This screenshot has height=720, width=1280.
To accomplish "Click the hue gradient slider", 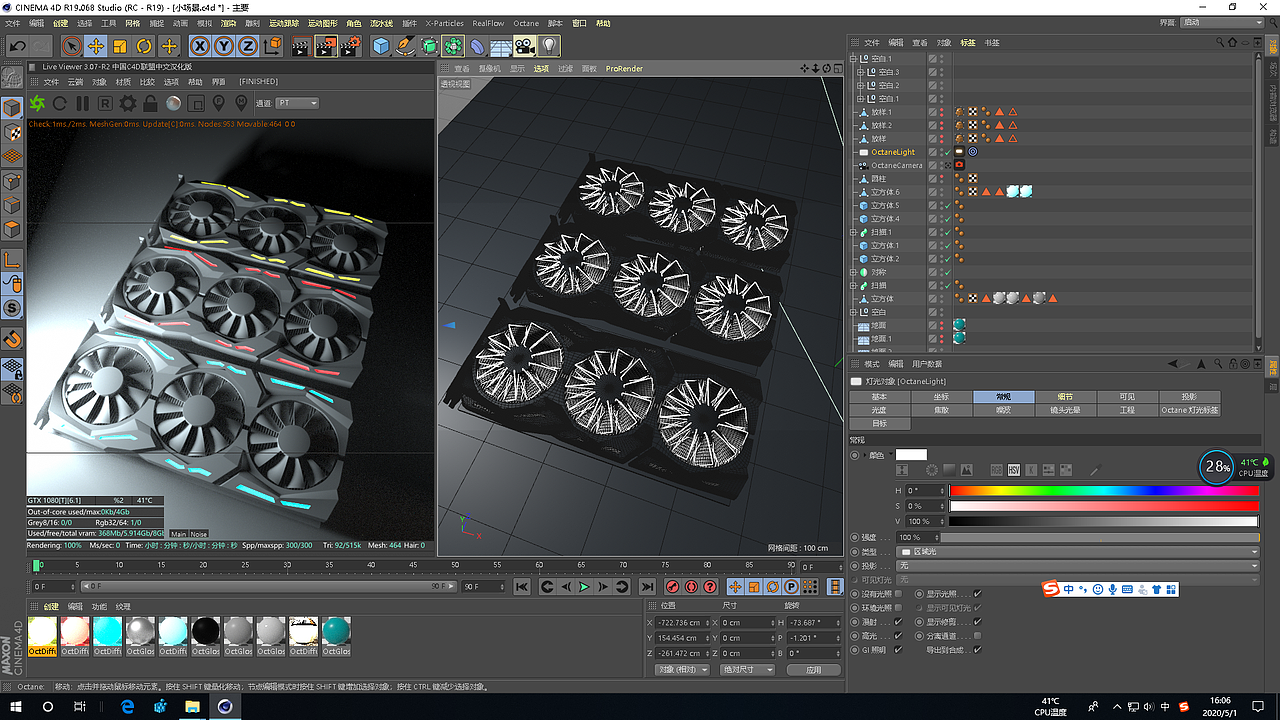I will (1104, 491).
